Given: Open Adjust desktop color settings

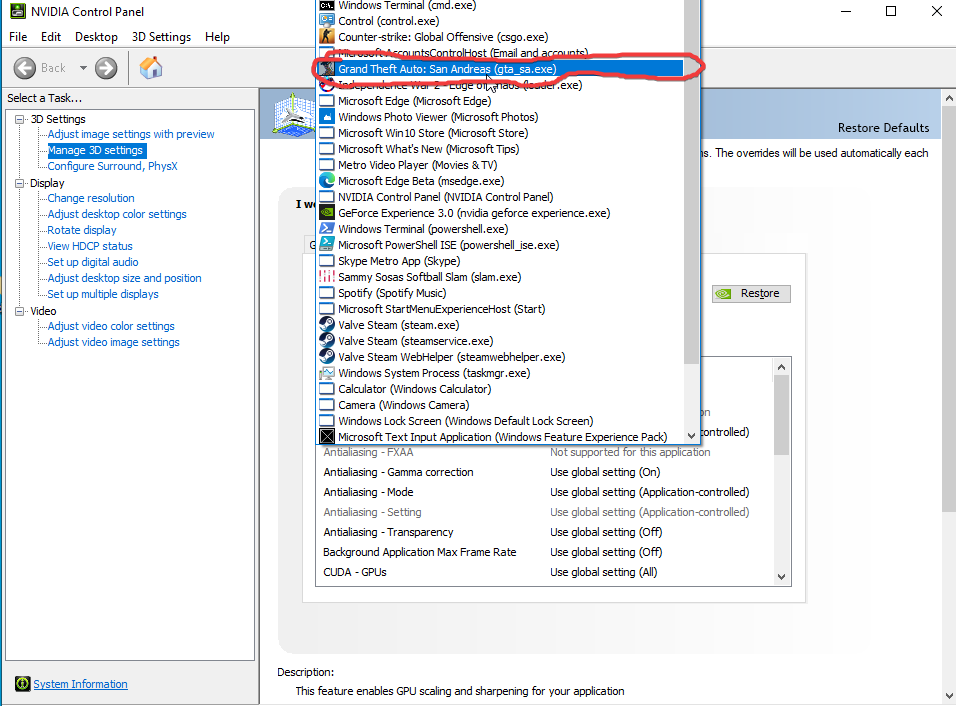Looking at the screenshot, I should [117, 214].
